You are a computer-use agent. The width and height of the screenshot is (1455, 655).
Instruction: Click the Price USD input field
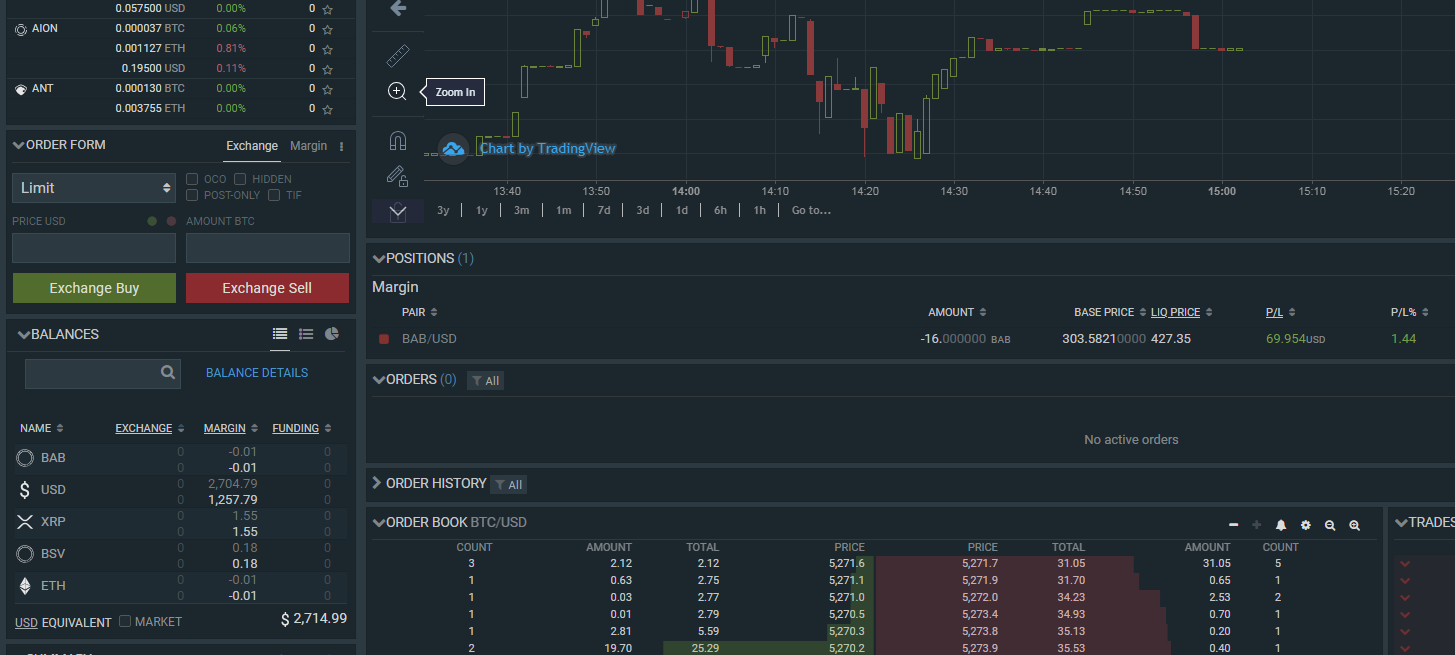[94, 248]
